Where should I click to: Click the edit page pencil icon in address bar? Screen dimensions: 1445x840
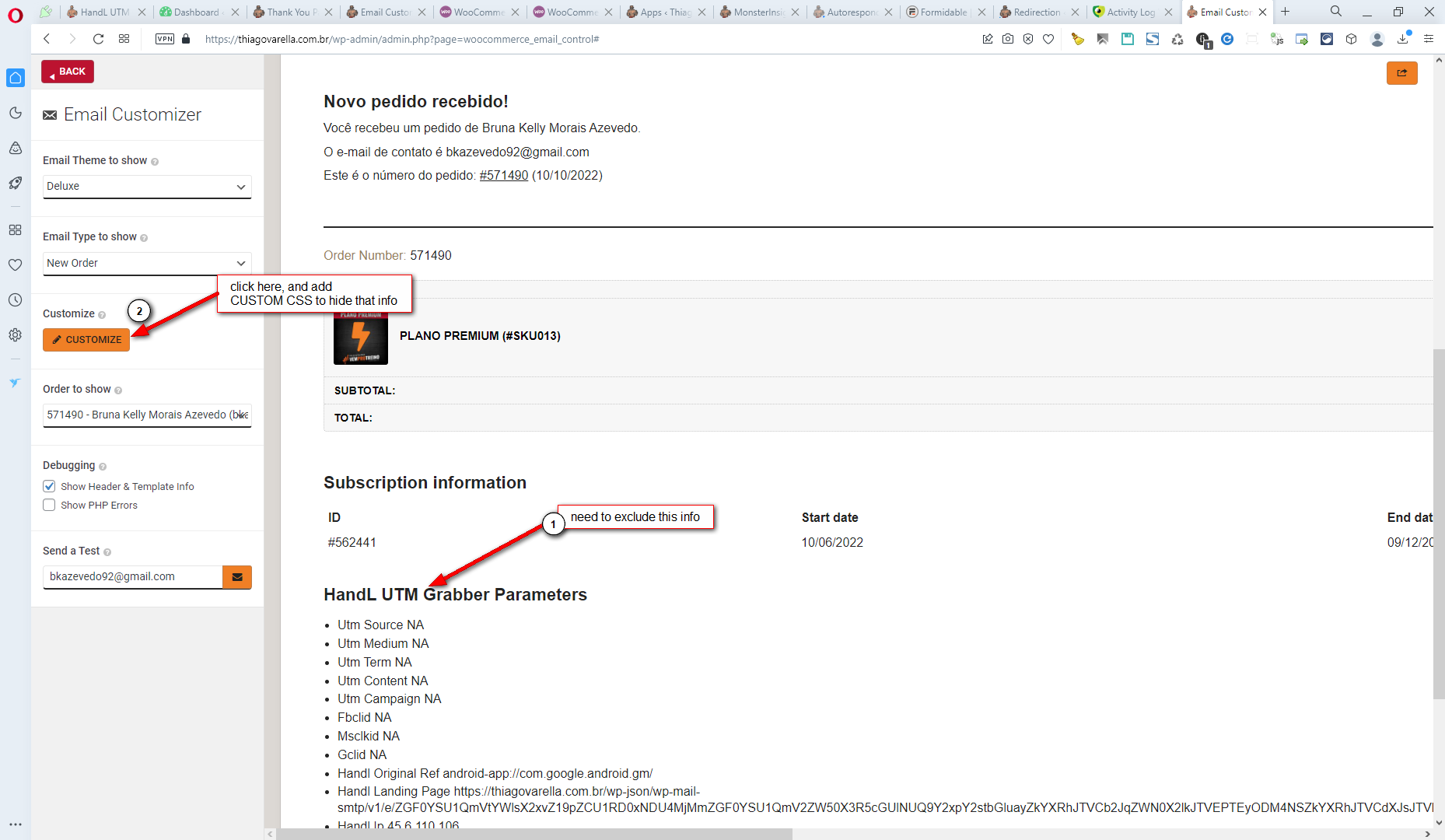[x=988, y=39]
